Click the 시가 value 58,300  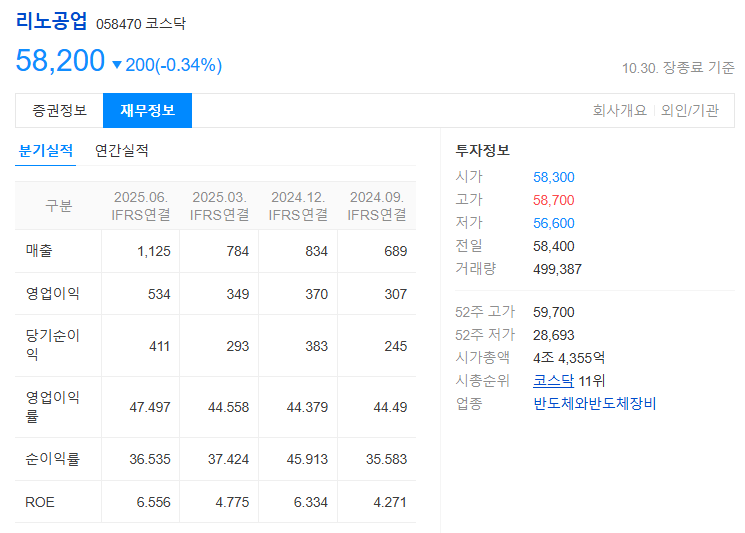(x=554, y=177)
